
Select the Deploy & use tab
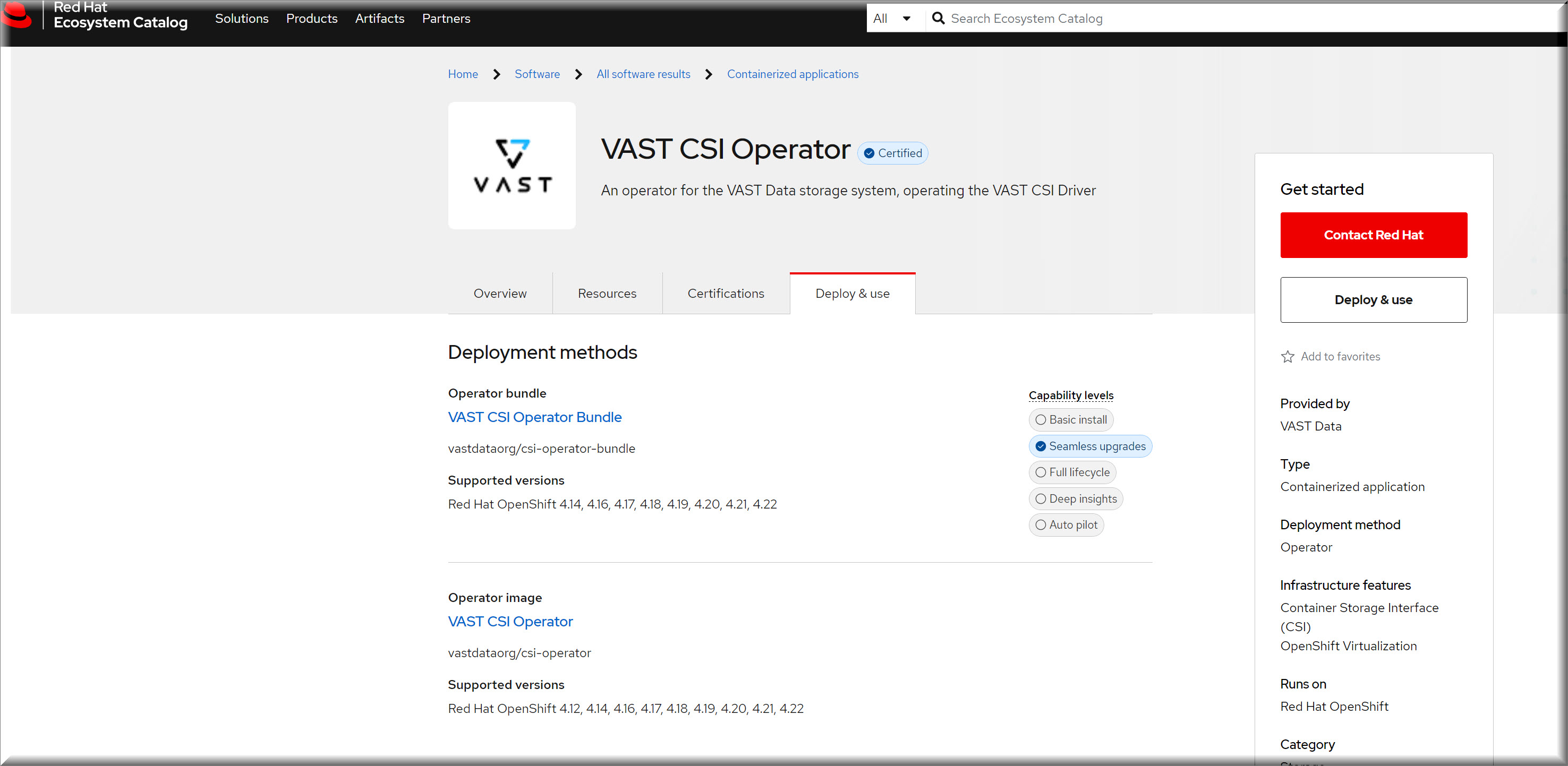point(852,294)
